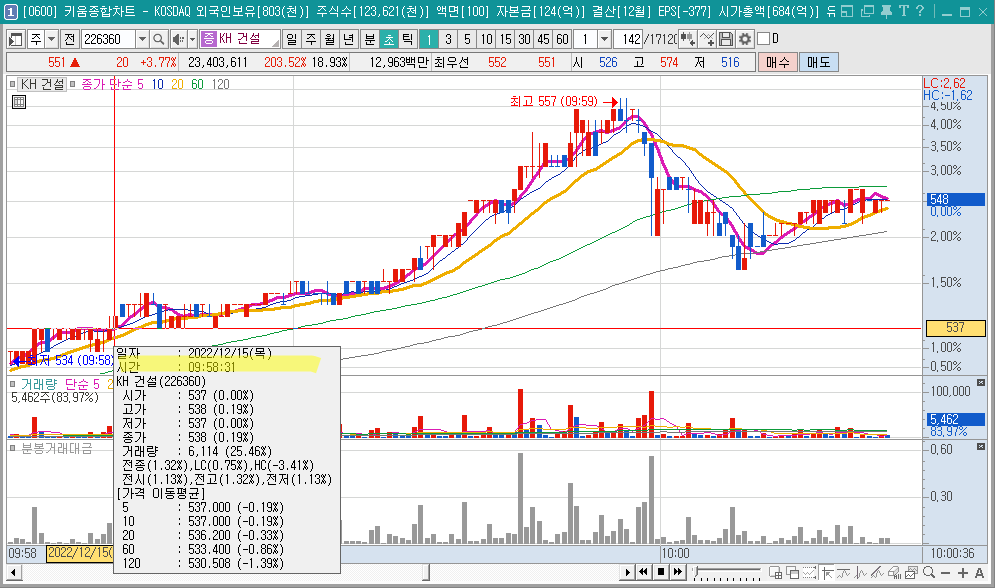
Task: Choose the 3 interval button
Action: click(448, 39)
